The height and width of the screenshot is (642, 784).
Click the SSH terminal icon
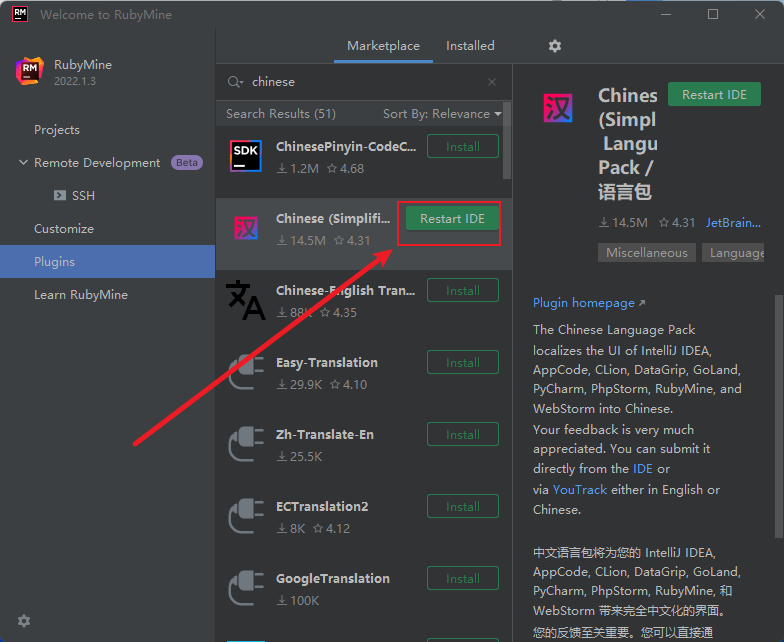[60, 195]
